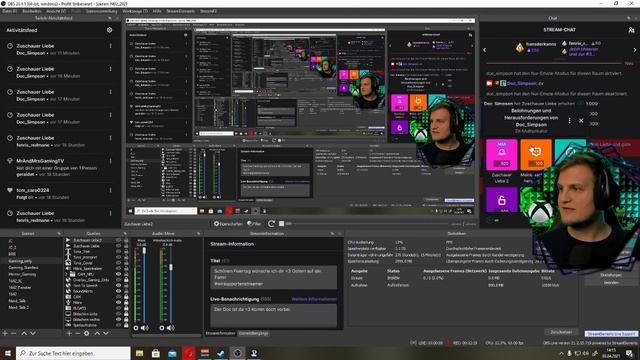Screen dimensions: 640x360
Task: Remove the selected scene with the minus
Action: [x=13, y=333]
